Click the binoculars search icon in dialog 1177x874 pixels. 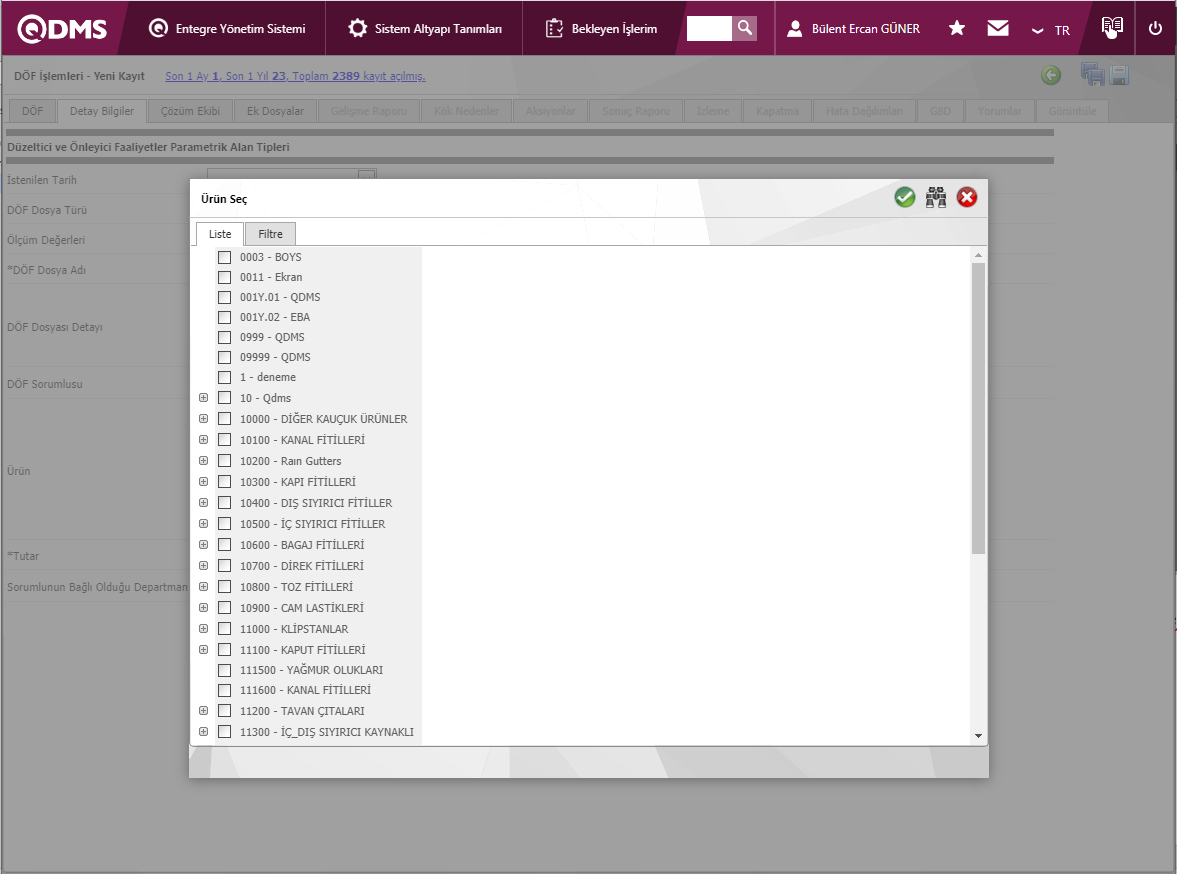(x=936, y=198)
